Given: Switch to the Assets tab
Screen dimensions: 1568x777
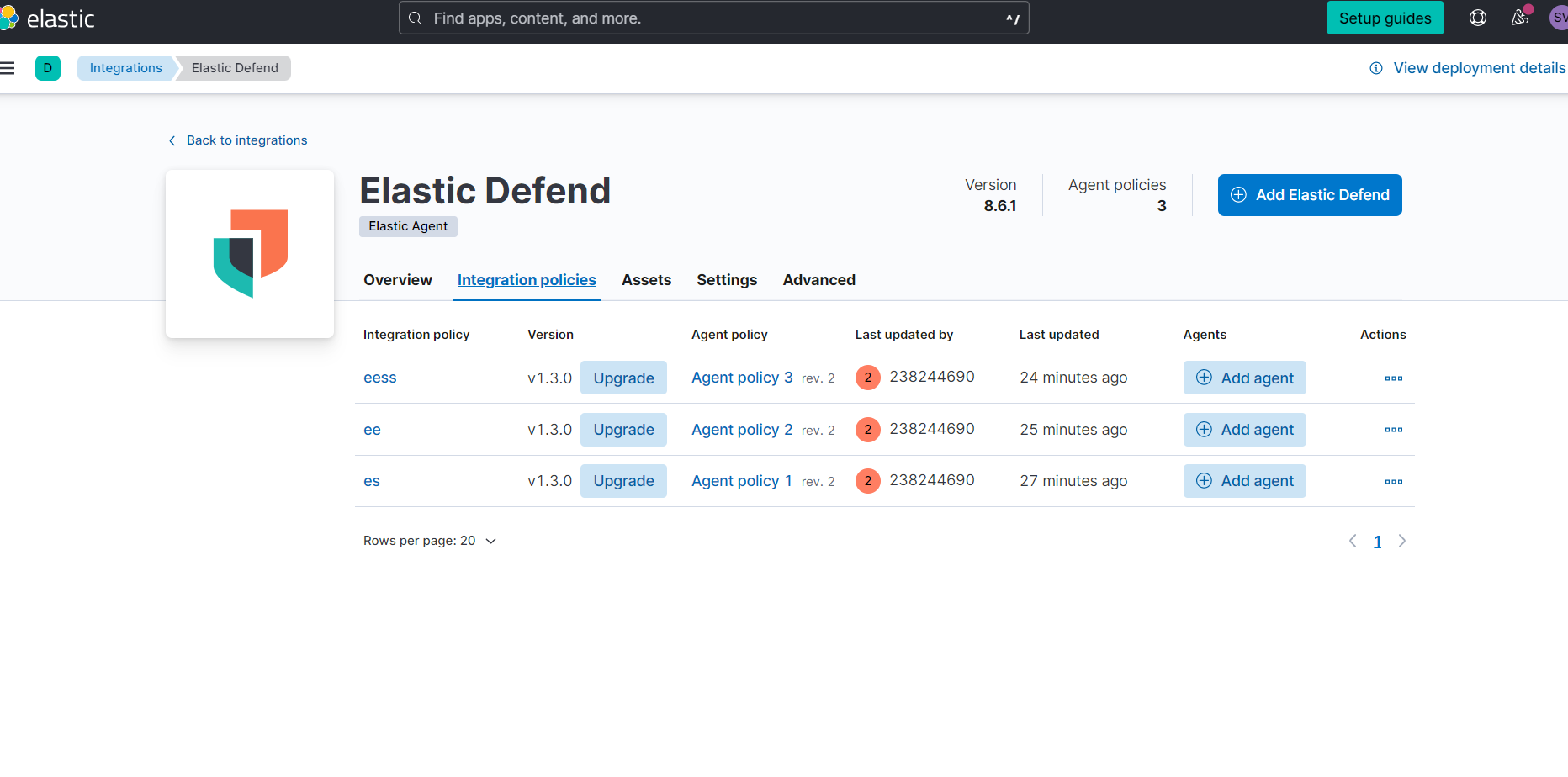Looking at the screenshot, I should point(646,280).
